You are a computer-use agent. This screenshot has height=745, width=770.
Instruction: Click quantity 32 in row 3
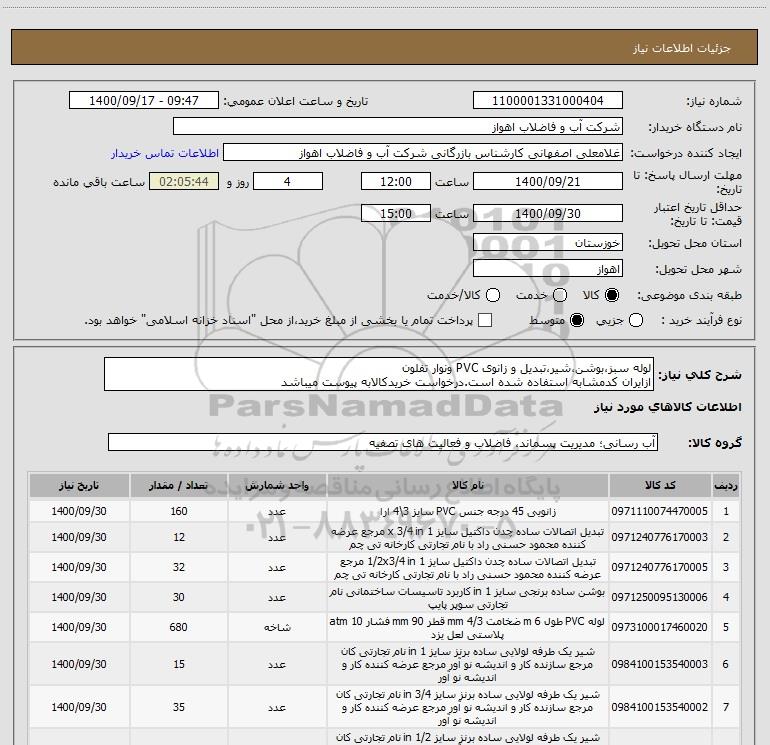pyautogui.click(x=179, y=568)
